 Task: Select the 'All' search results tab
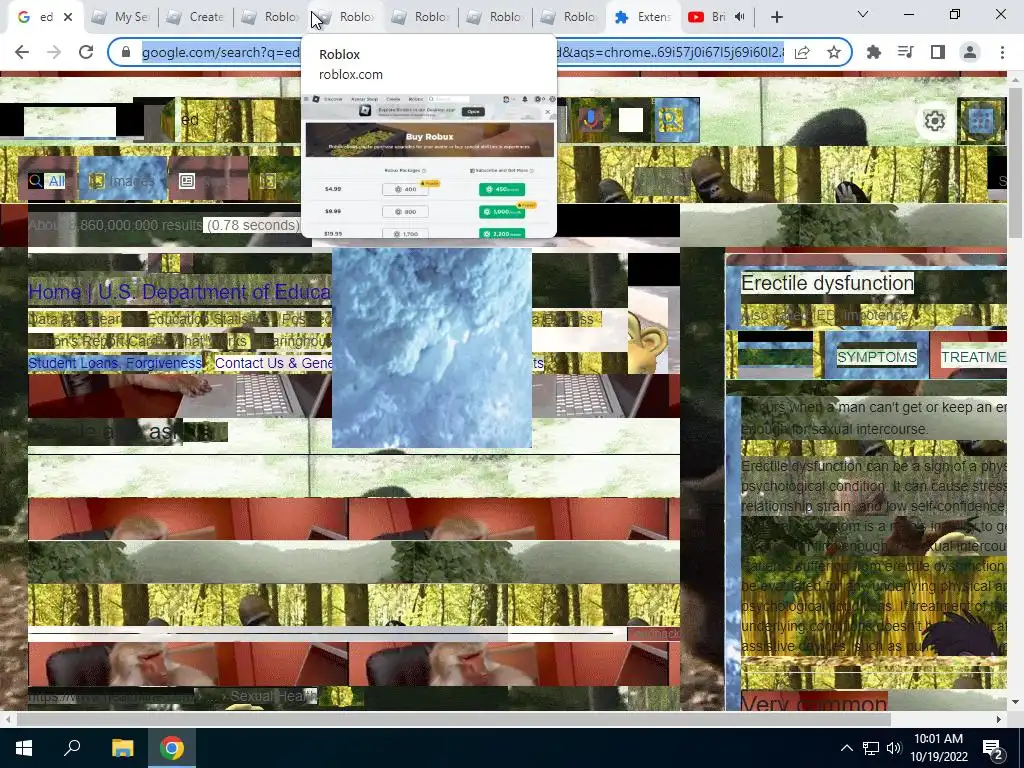[x=47, y=181]
